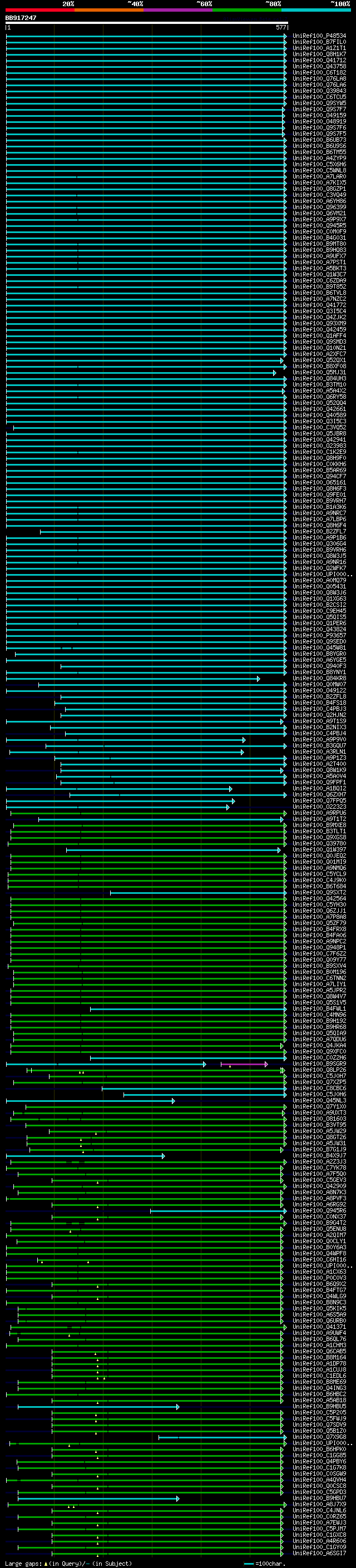
Task: Open hit UniRef100_Q8H1K7
Action: [x=319, y=54]
